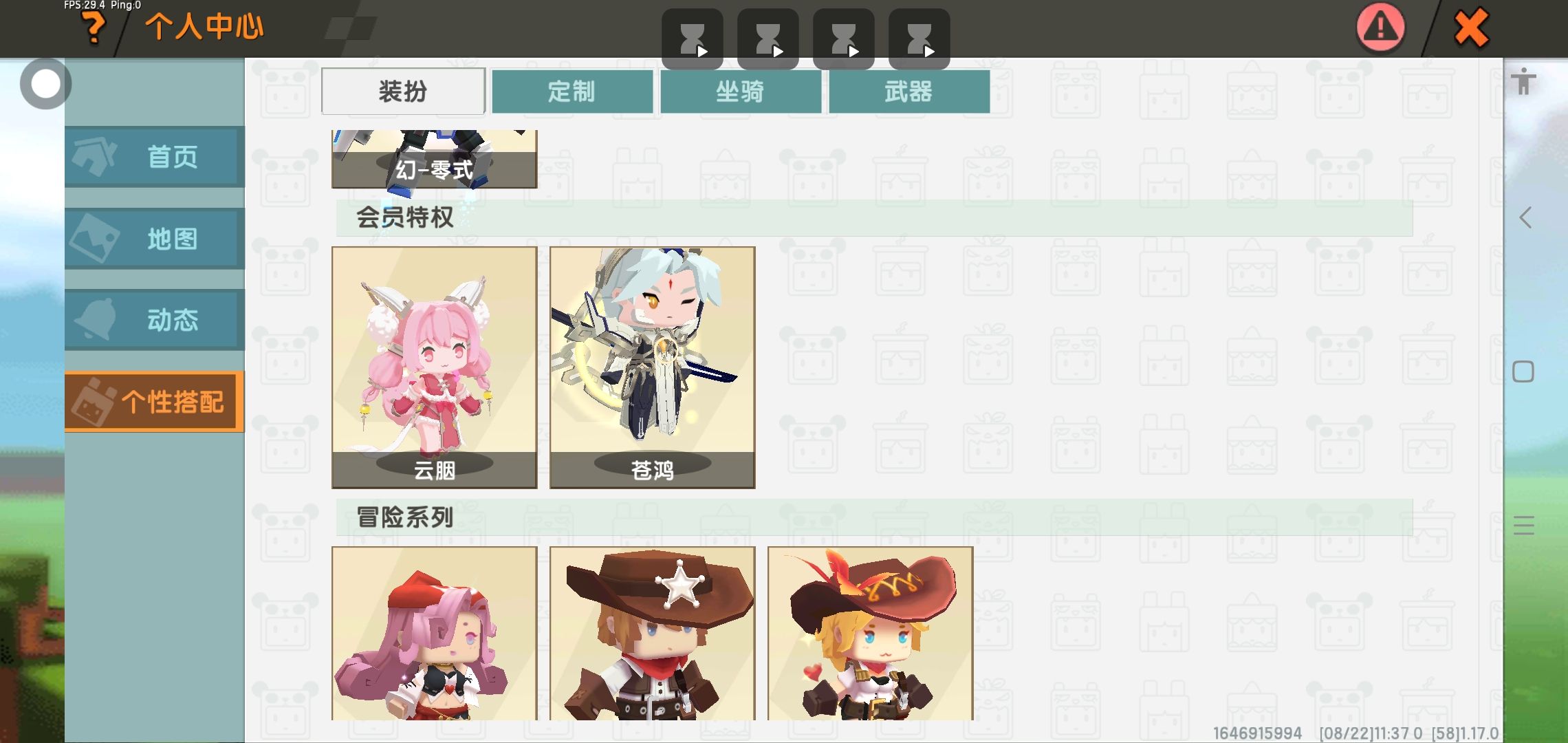The width and height of the screenshot is (1568, 743).
Task: Open the 武器 tab
Action: pyautogui.click(x=909, y=91)
